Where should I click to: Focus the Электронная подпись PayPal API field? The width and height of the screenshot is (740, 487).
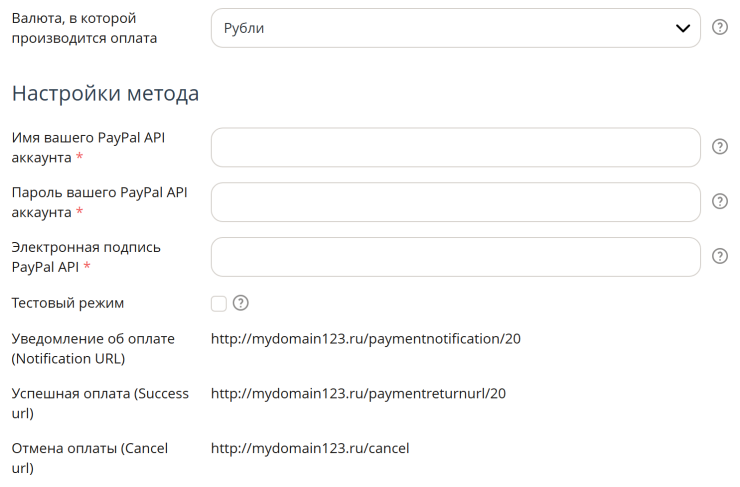(x=455, y=257)
